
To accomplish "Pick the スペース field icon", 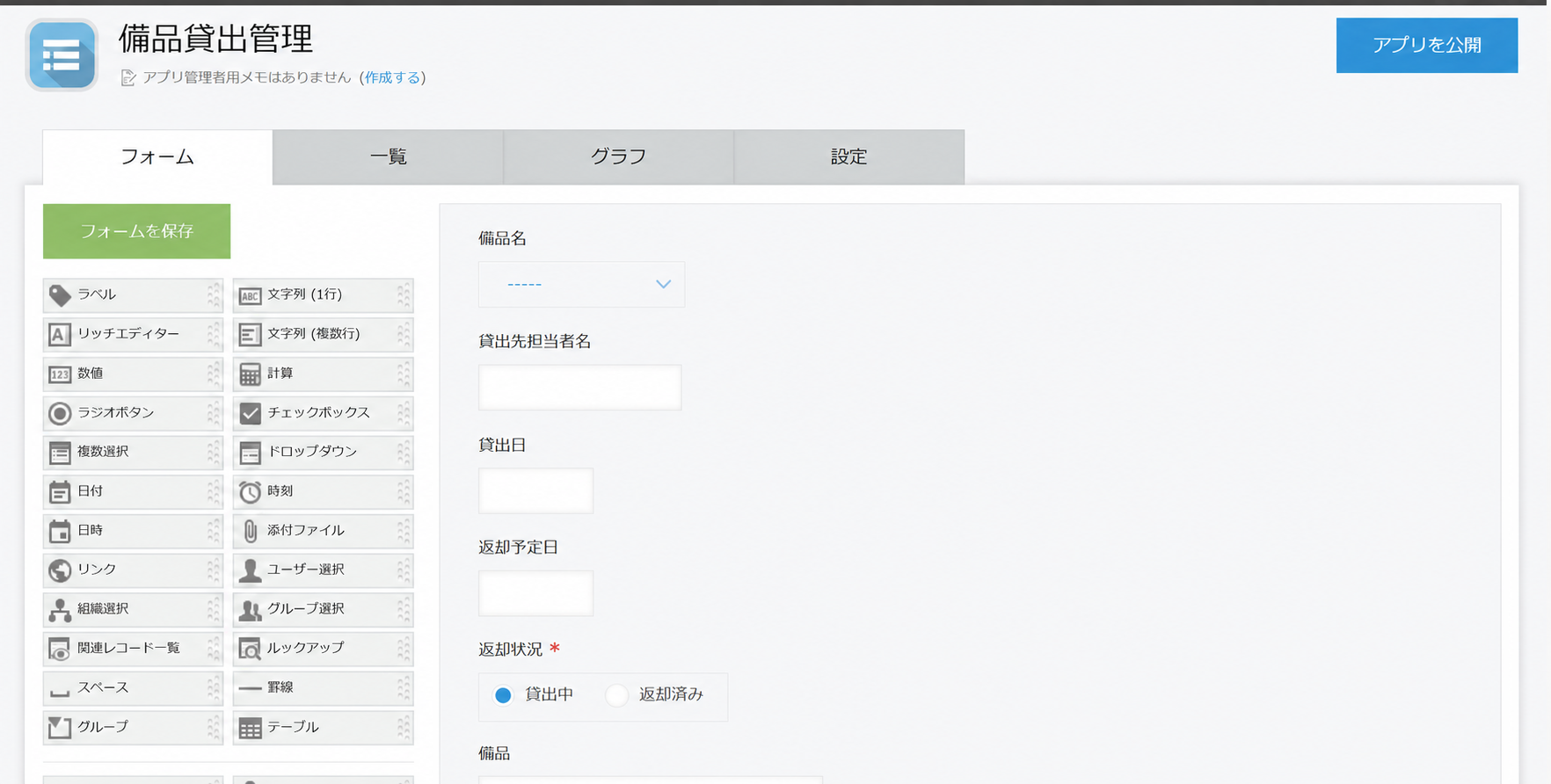I will point(60,693).
